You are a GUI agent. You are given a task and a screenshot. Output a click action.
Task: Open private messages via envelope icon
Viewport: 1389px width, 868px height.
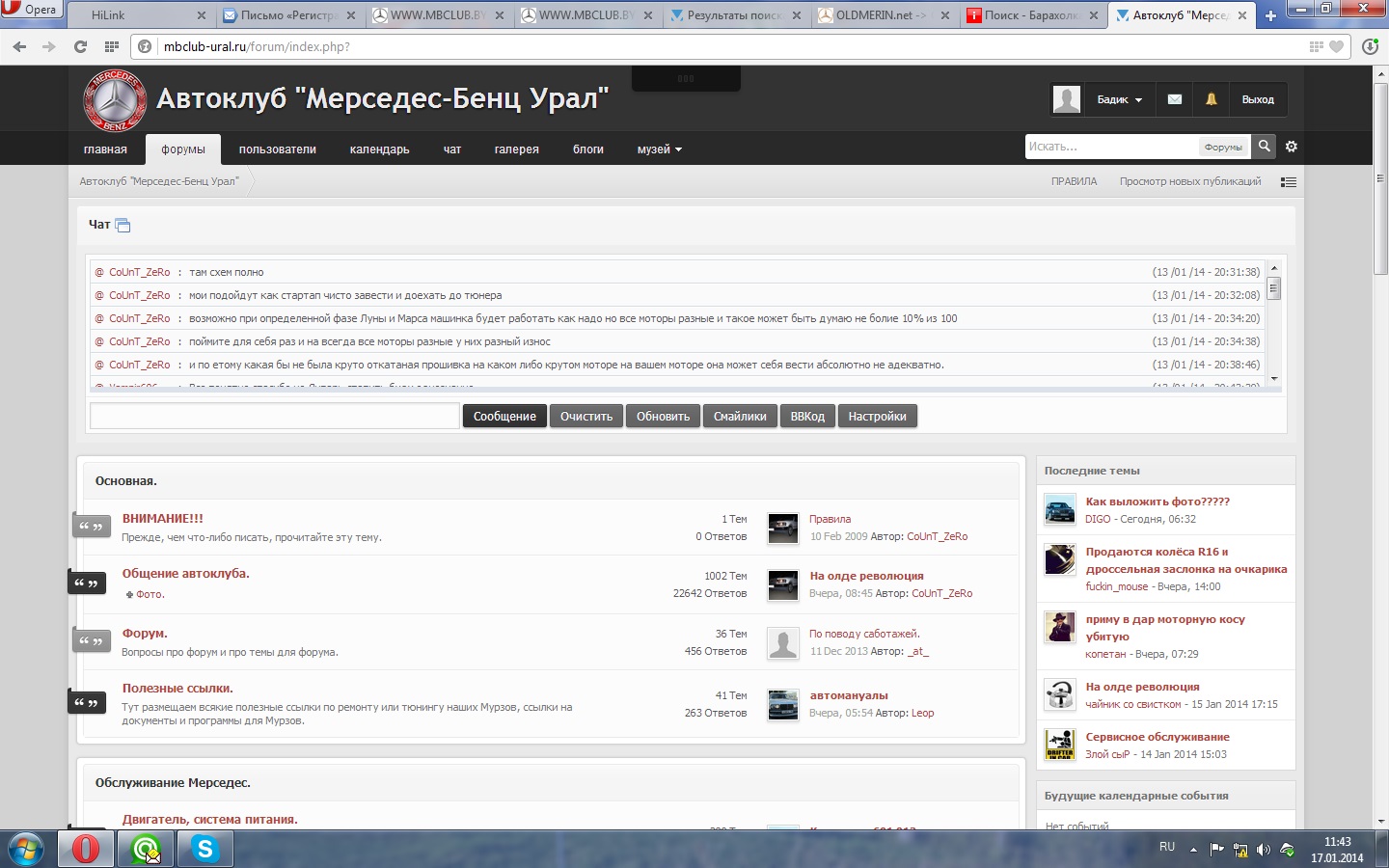click(1174, 99)
